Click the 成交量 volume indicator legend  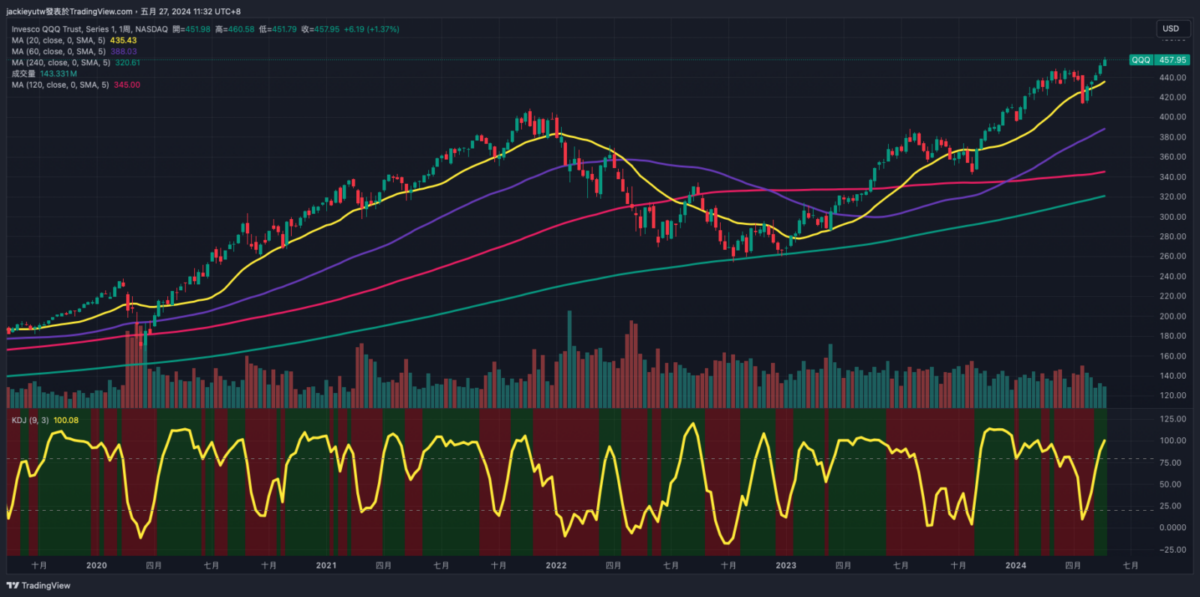tap(24, 73)
